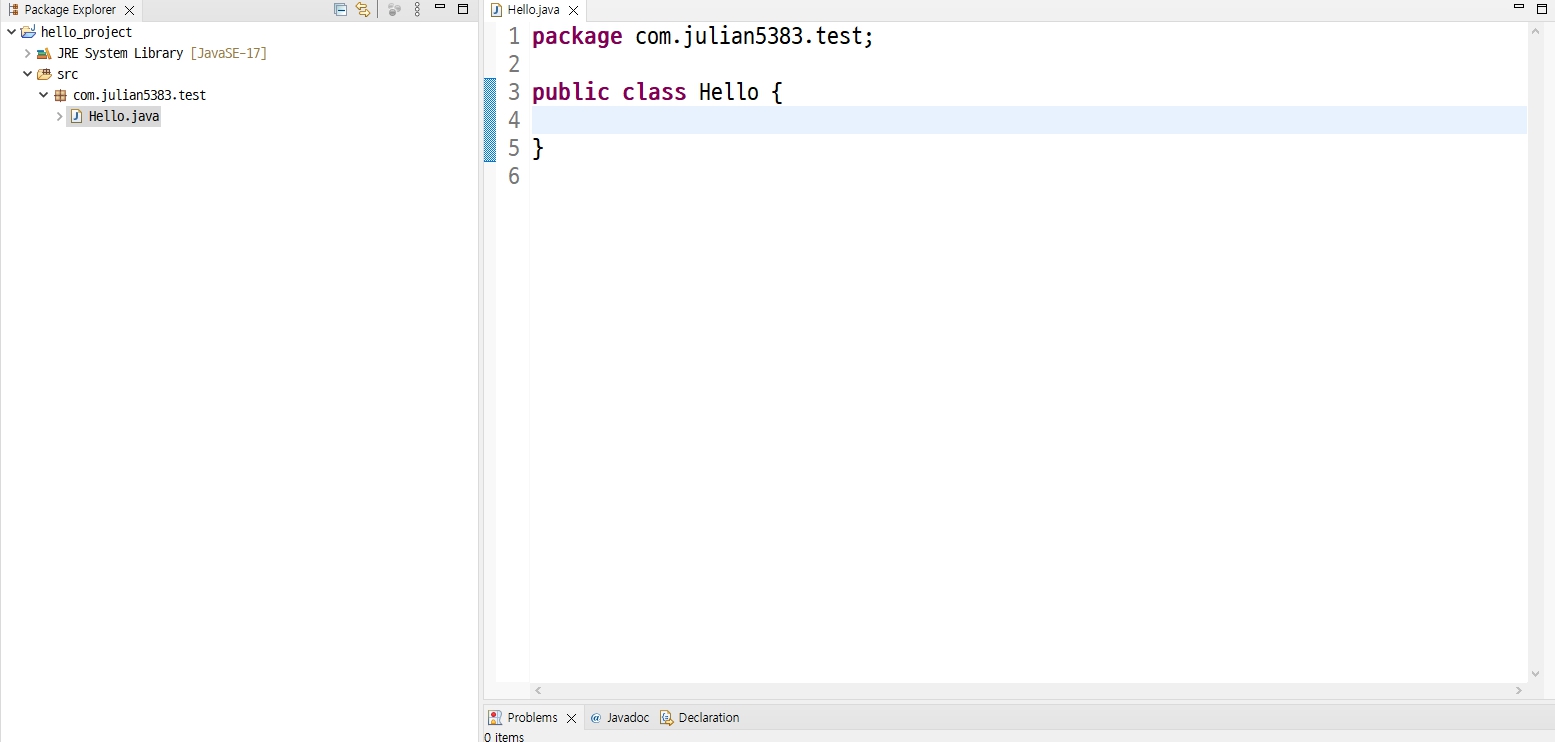Close the Package Explorer tab

[129, 10]
